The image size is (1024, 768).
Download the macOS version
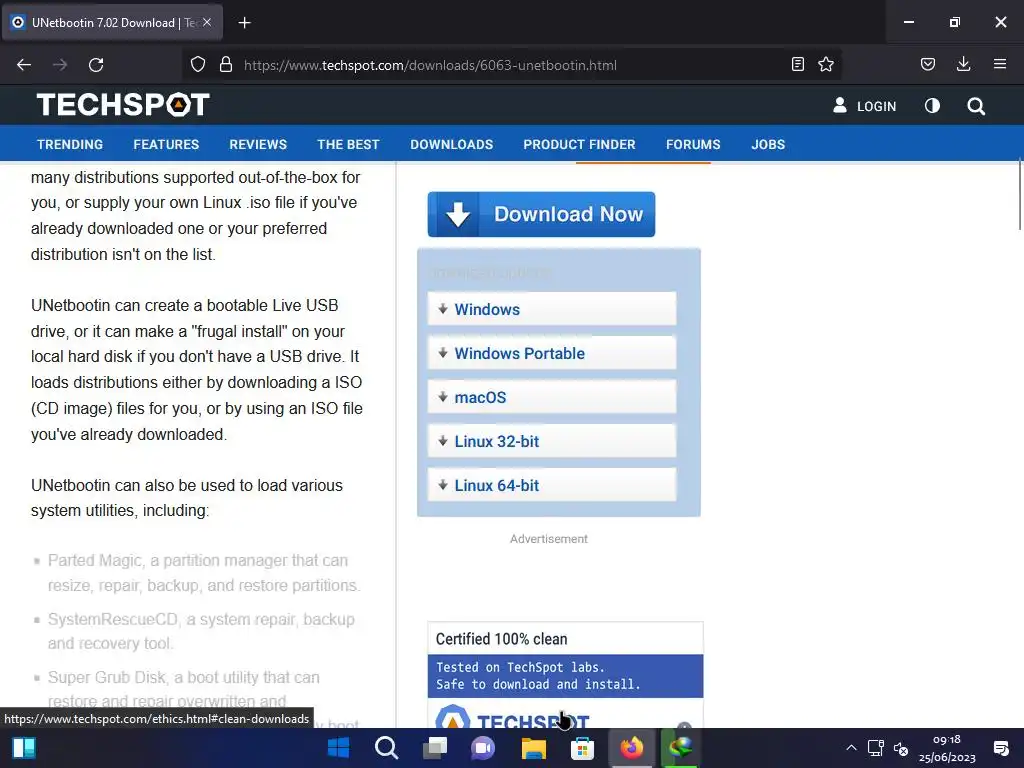click(x=552, y=397)
